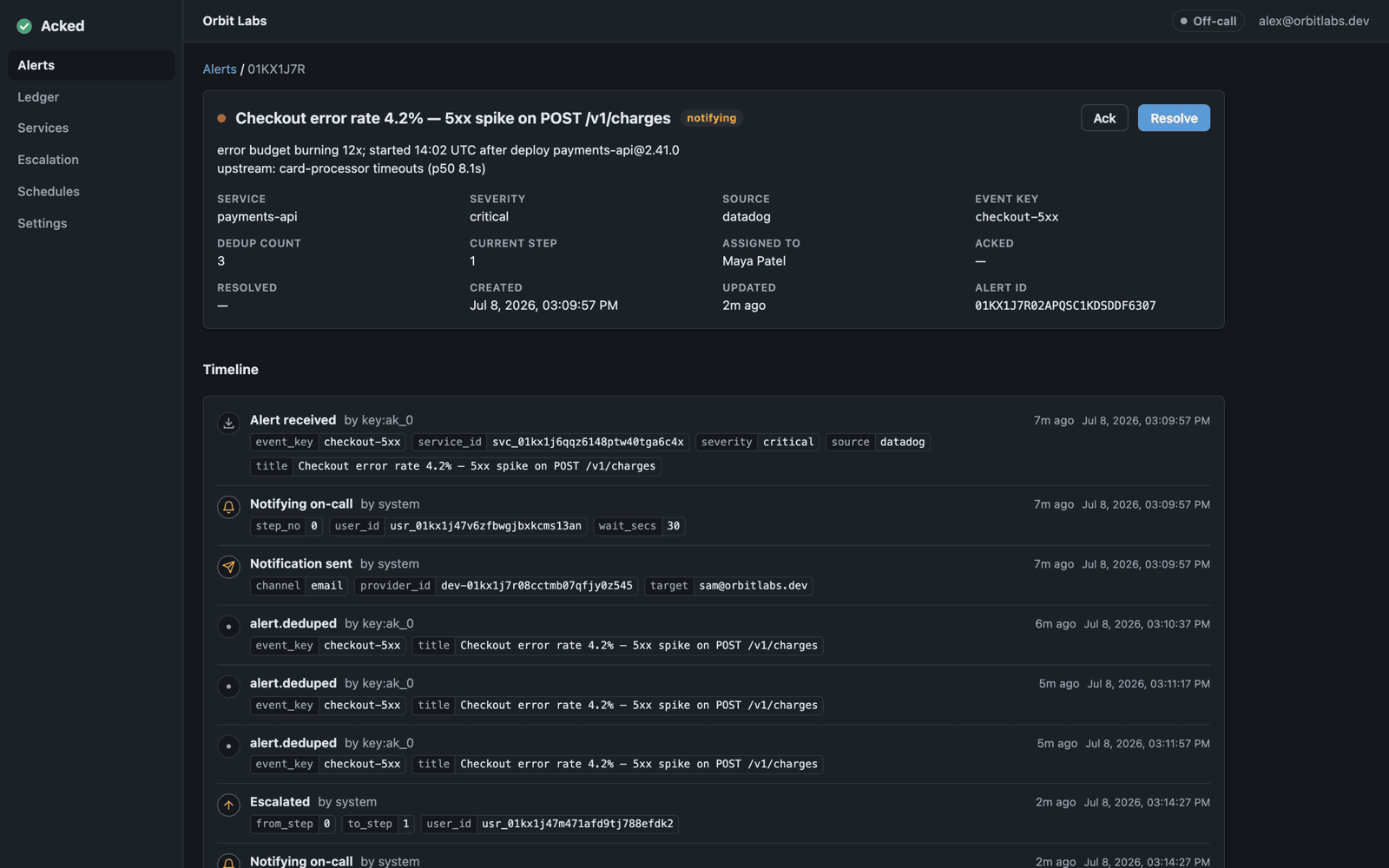Click the Alert received source datadog tag
This screenshot has width=1389, height=868.
tap(878, 442)
